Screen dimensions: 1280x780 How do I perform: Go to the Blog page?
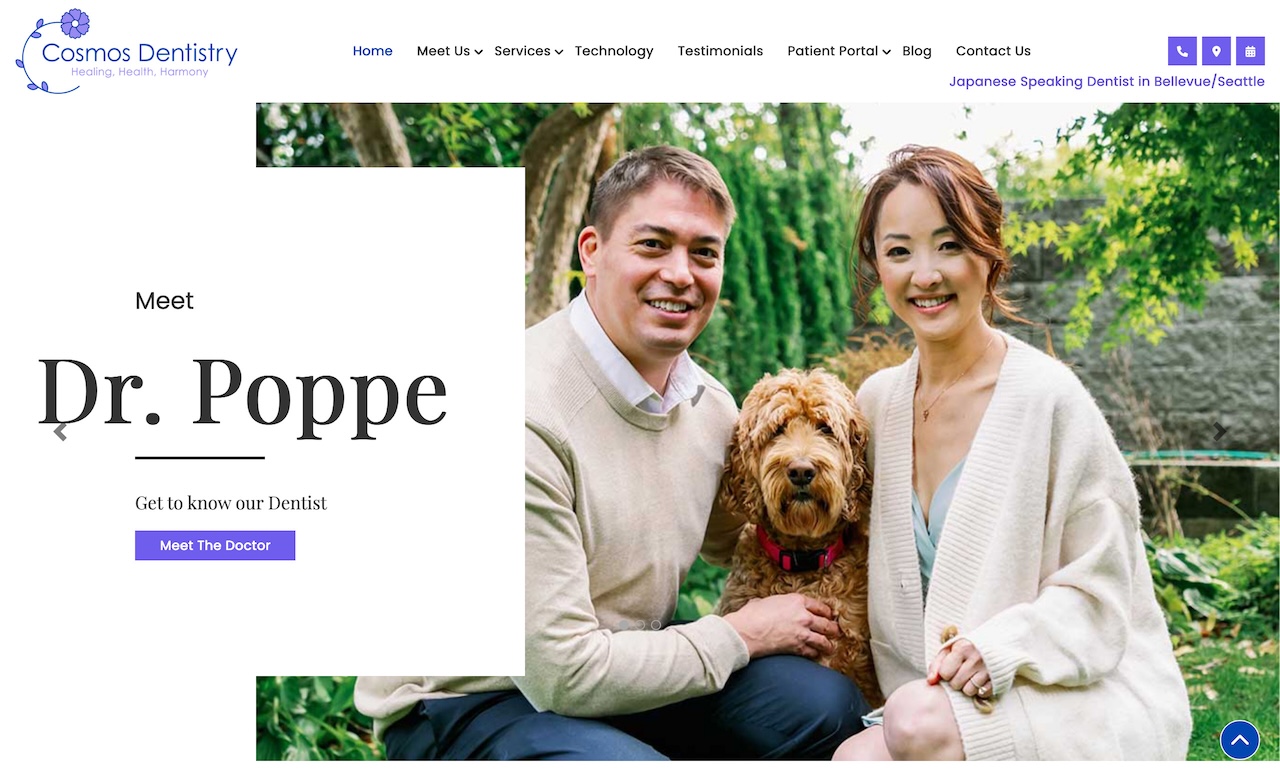917,51
